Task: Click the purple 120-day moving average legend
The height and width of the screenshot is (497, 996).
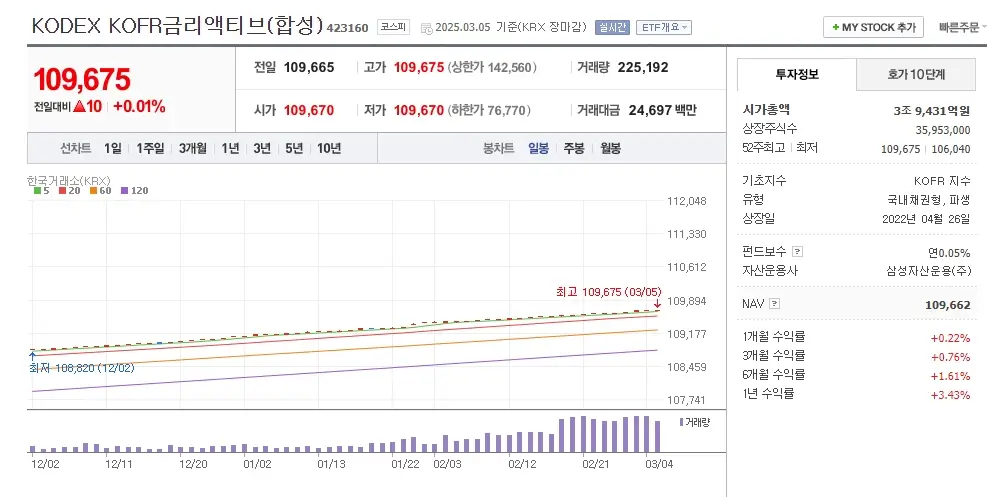Action: point(134,190)
